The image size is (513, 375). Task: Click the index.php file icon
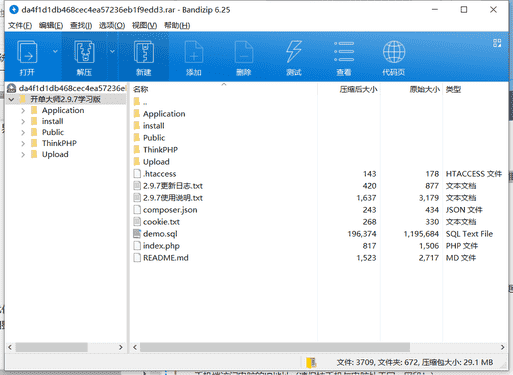[x=137, y=246]
